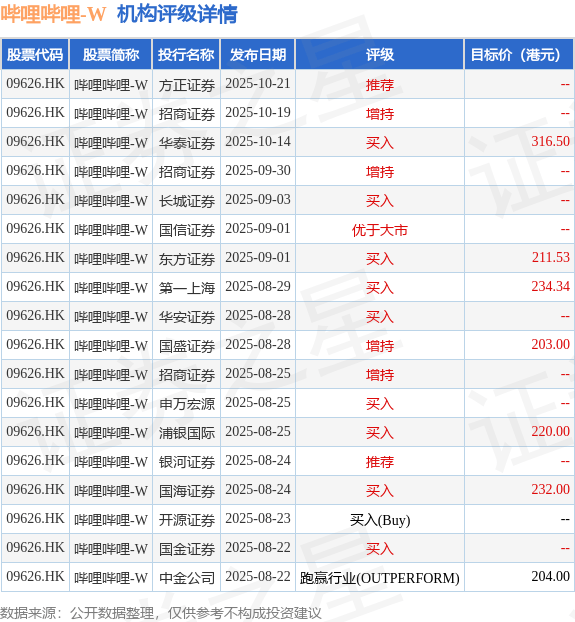Click the rating 跑赢行业(OUTPERFORM)
The height and width of the screenshot is (622, 575).
pyautogui.click(x=380, y=578)
